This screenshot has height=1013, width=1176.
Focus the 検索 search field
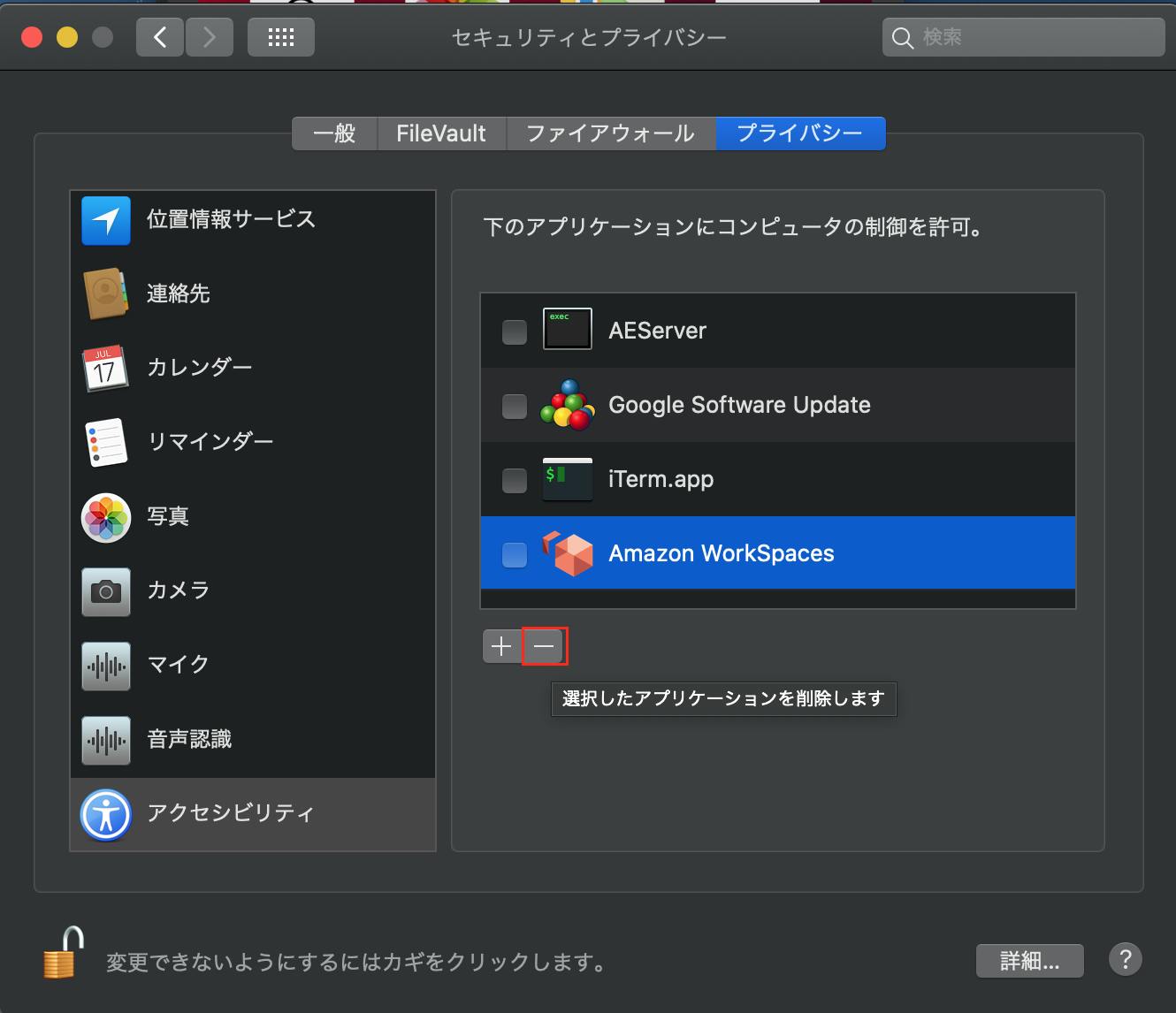[x=1024, y=37]
